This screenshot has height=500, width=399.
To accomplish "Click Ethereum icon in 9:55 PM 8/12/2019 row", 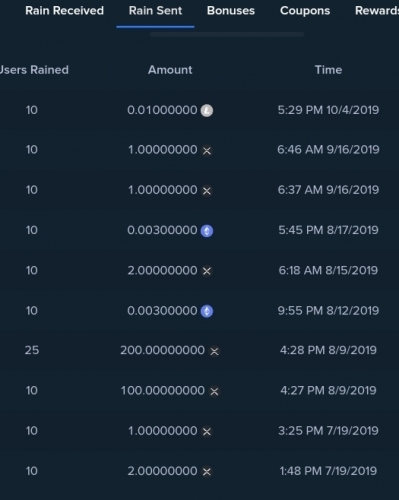I will tap(207, 311).
